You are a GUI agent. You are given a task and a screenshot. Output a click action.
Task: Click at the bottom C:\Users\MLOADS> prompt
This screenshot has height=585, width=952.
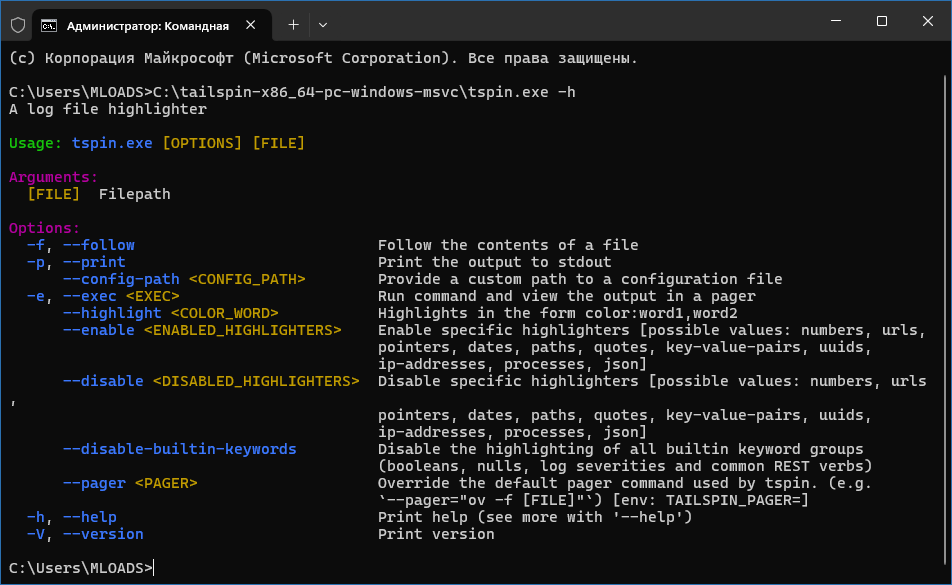click(80, 568)
